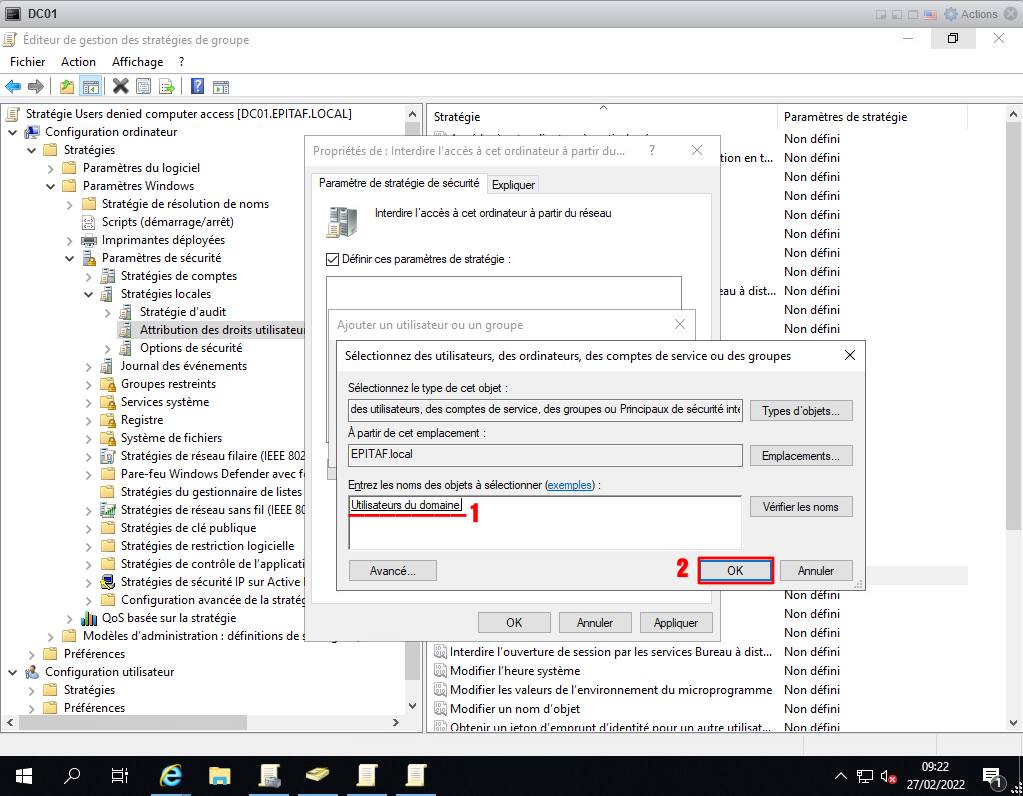Expand the 'Options de sécurité' node
This screenshot has width=1023, height=796.
[108, 348]
